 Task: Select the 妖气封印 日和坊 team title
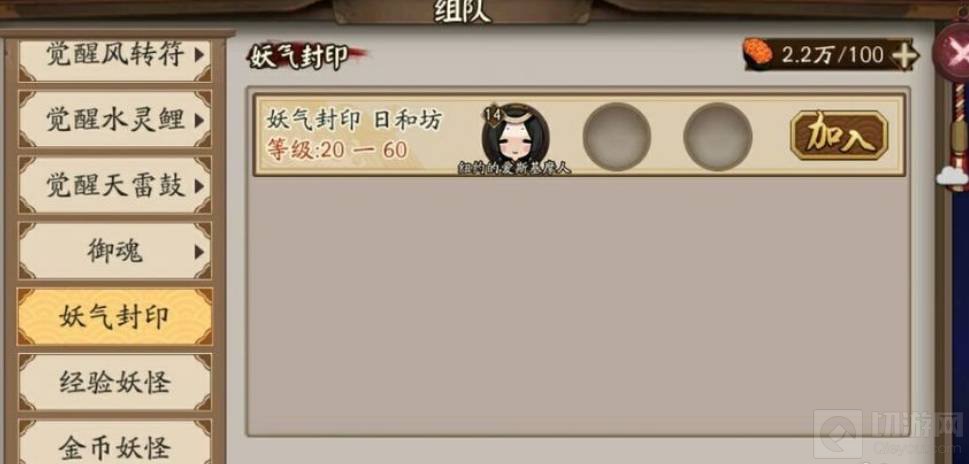355,120
